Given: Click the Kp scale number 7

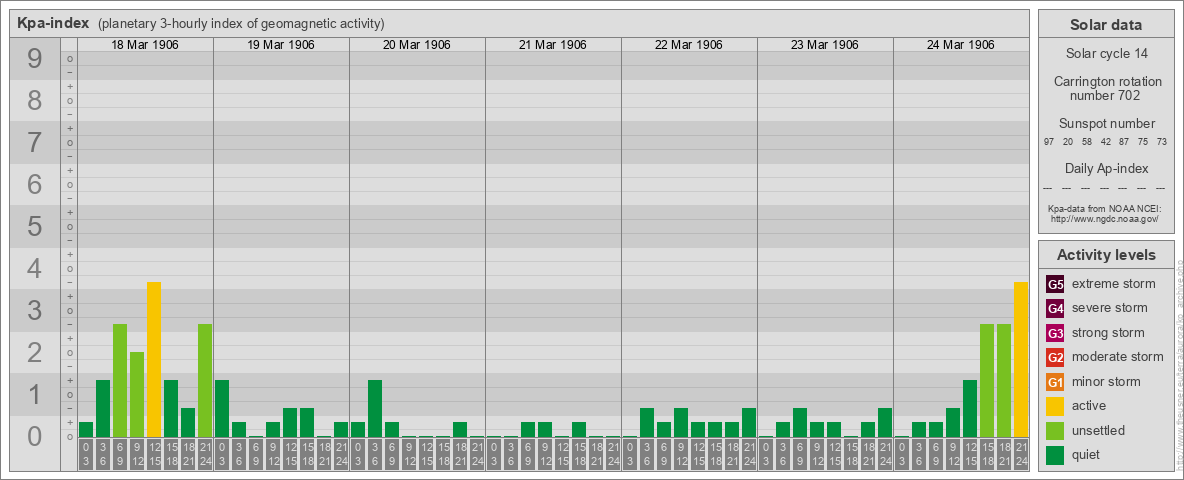Looking at the screenshot, I should 34,142.
